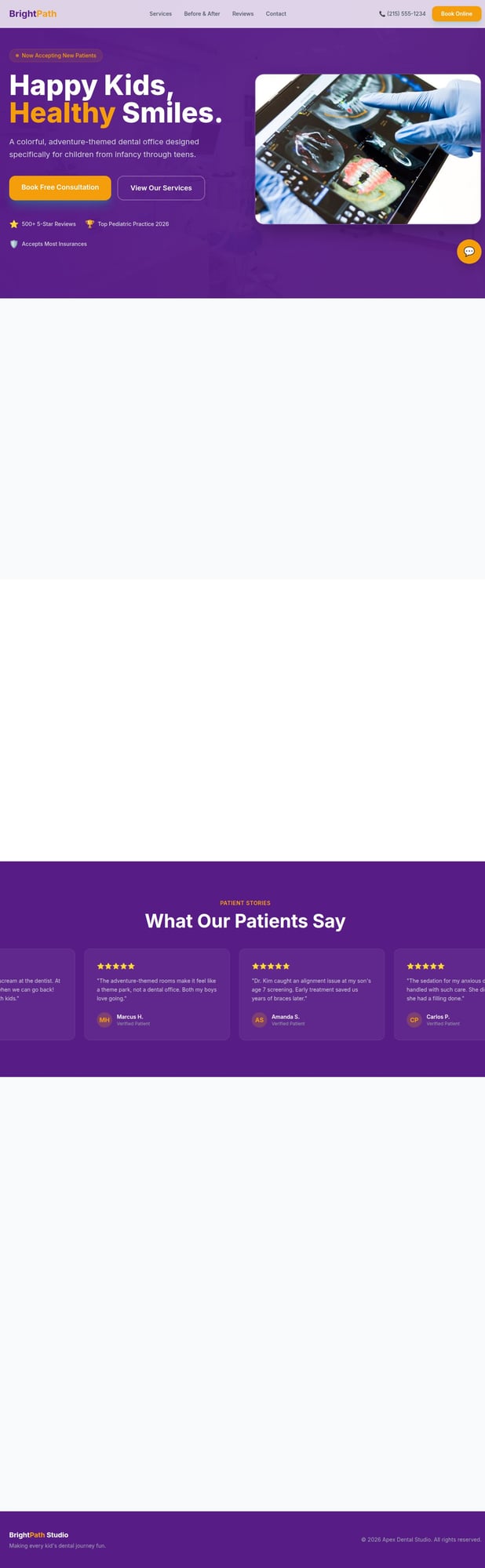Click the gold star beside 500+ 5-Star Reviews
Screen dimensions: 485x1568
(14, 223)
